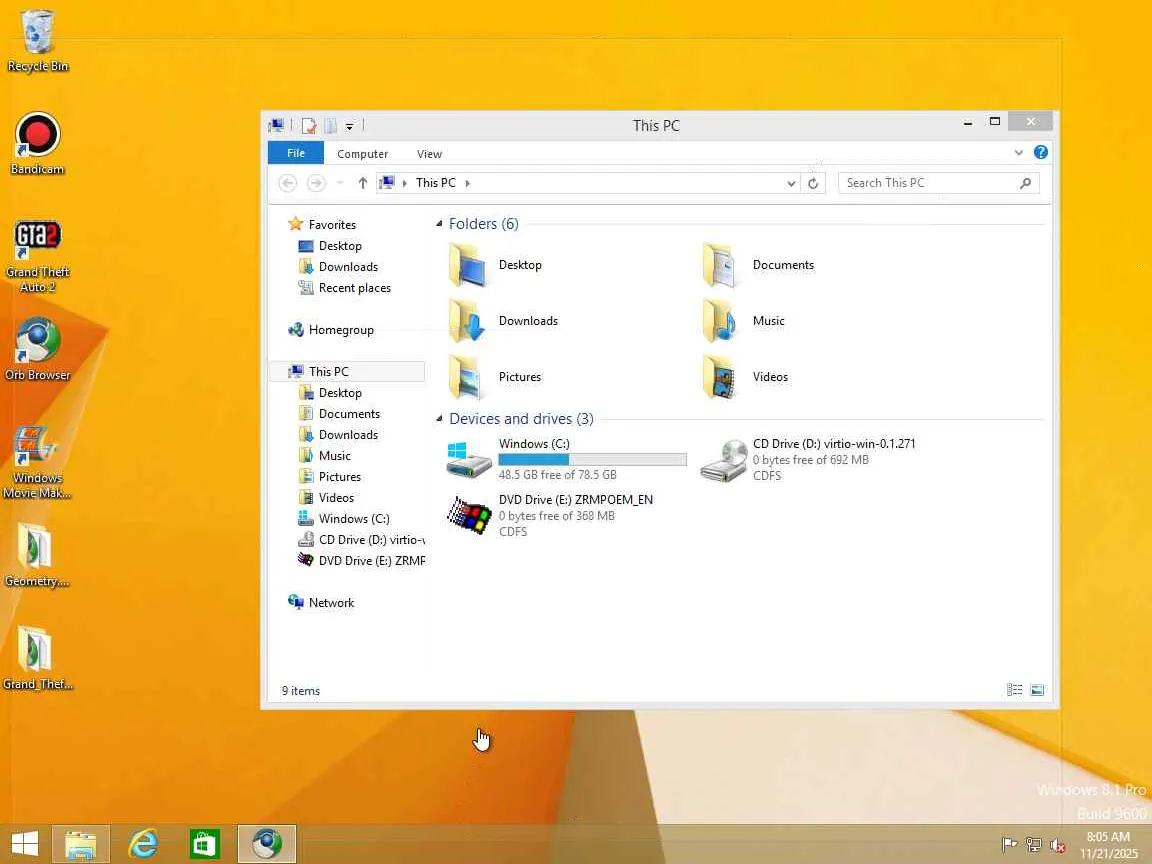
Task: Select This PC in navigation pane
Action: pos(349,372)
